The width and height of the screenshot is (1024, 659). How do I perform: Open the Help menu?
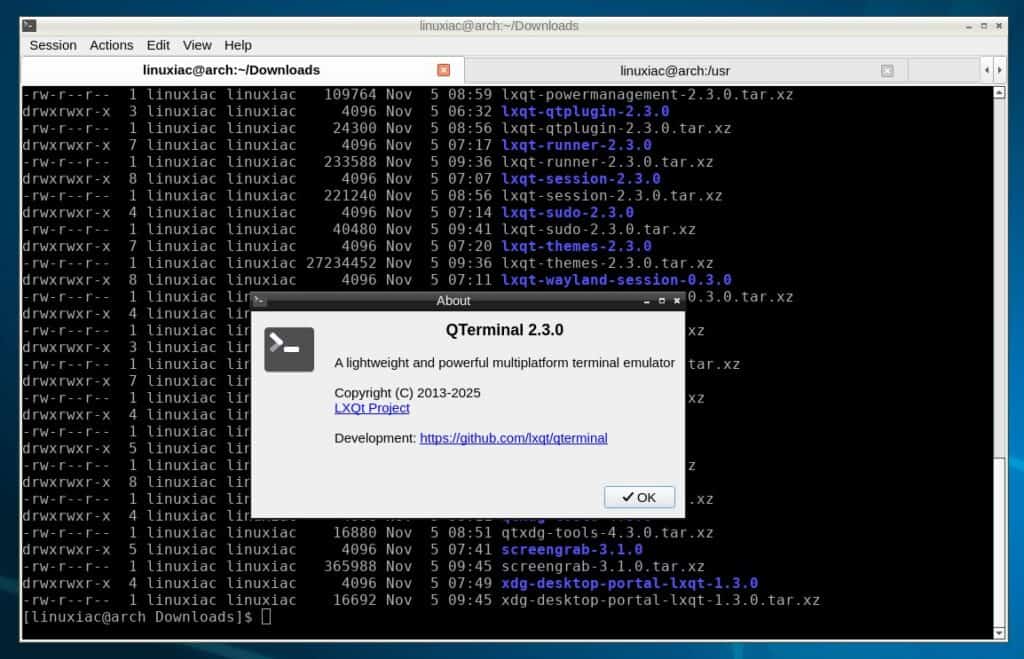238,45
